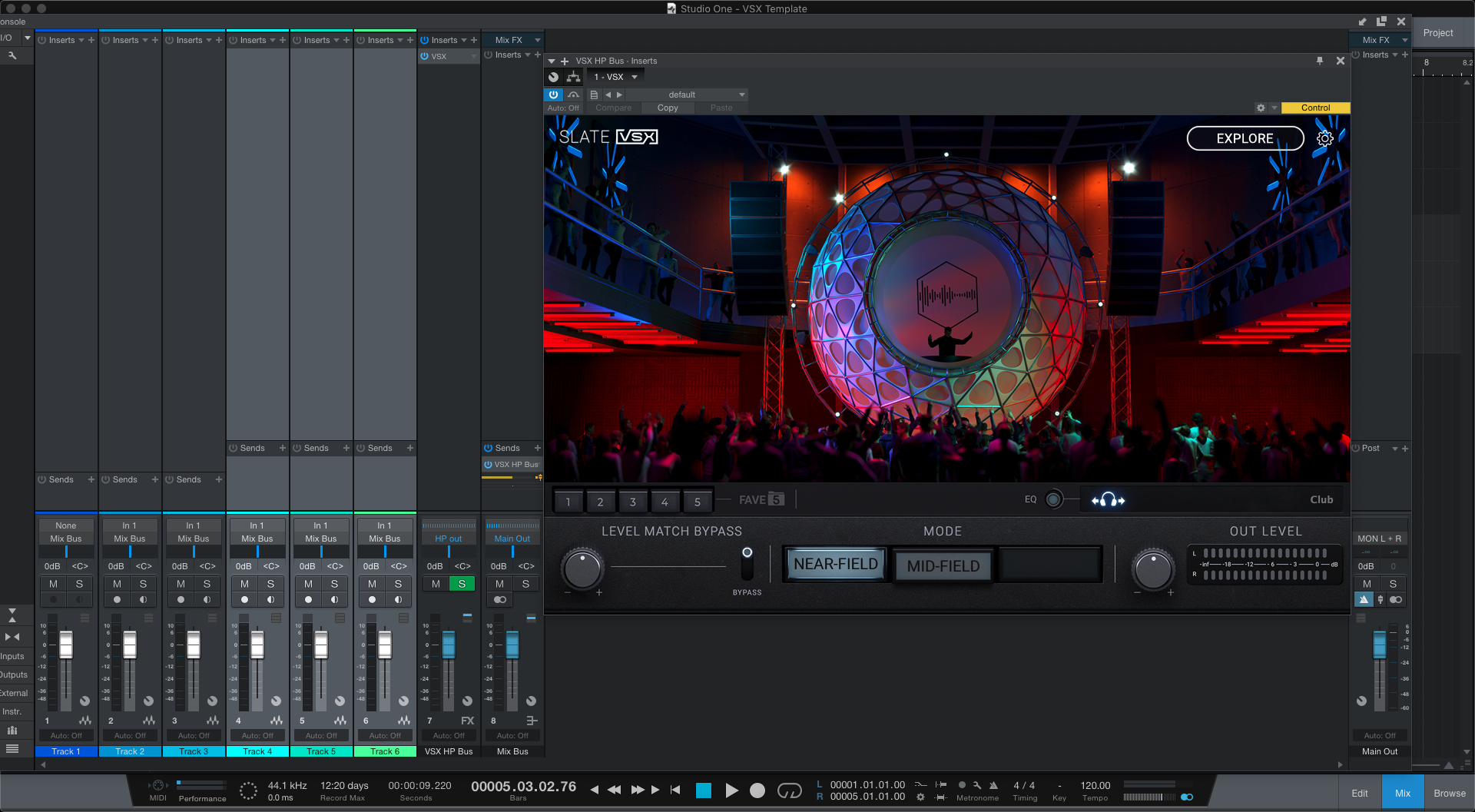The height and width of the screenshot is (812, 1475).
Task: Open the channel list bars icon in sidebar
Action: (12, 748)
